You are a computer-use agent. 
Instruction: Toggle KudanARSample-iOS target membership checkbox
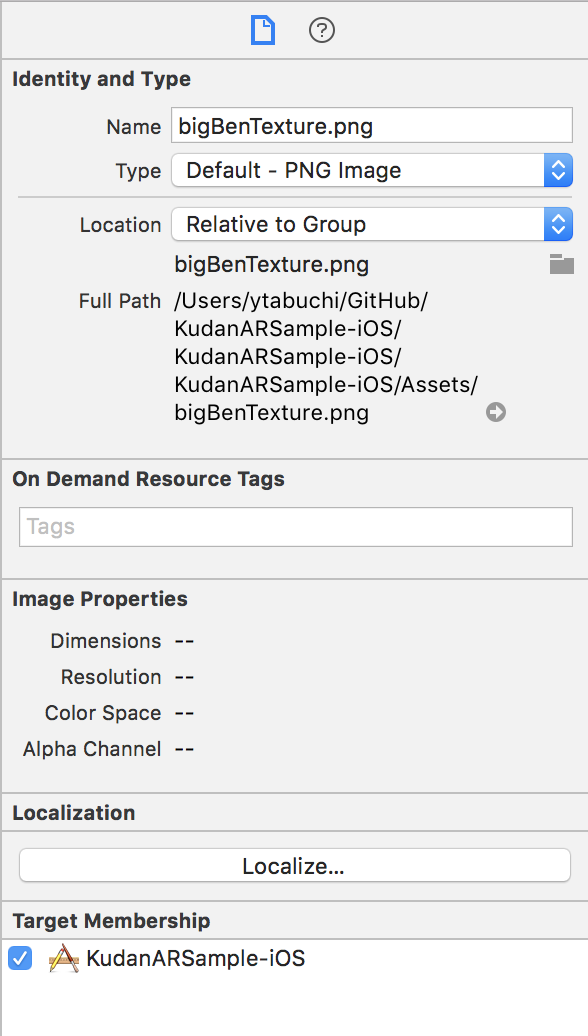pyautogui.click(x=20, y=958)
